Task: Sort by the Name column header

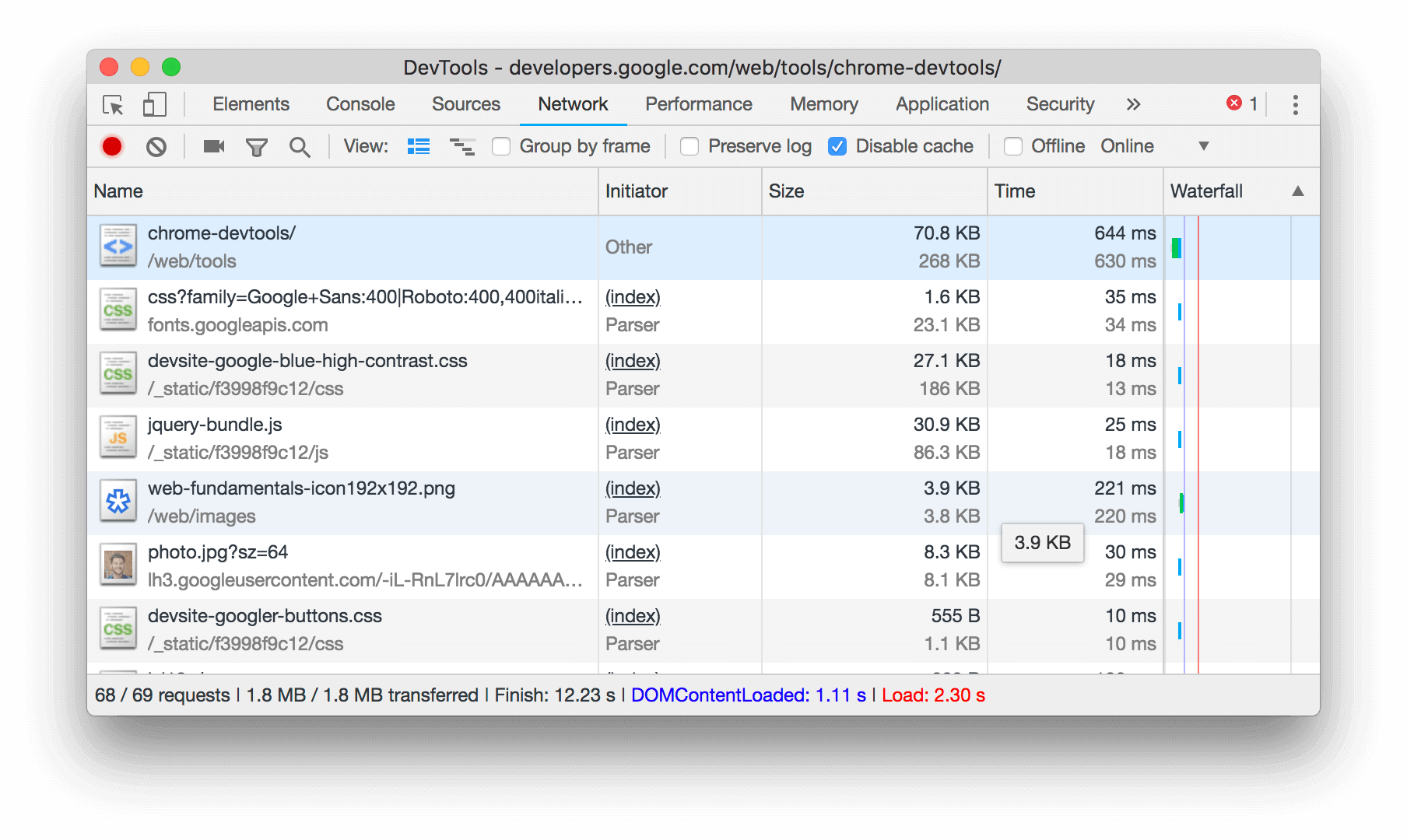Action: 342,191
